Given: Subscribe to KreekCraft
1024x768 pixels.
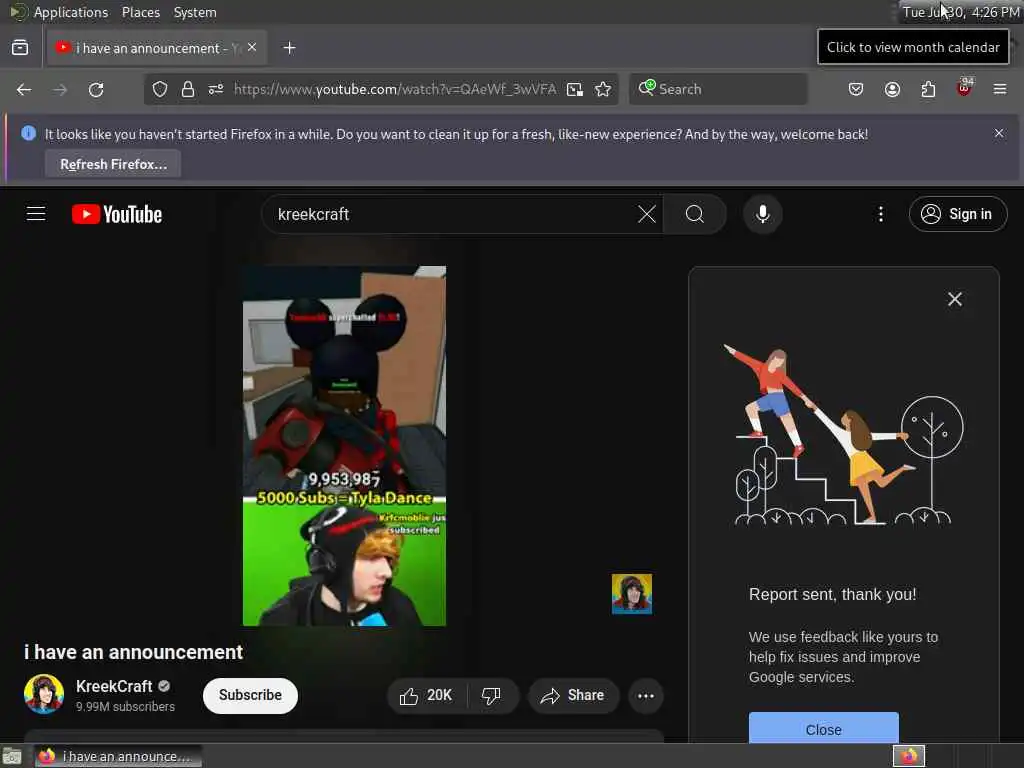Looking at the screenshot, I should [x=251, y=696].
